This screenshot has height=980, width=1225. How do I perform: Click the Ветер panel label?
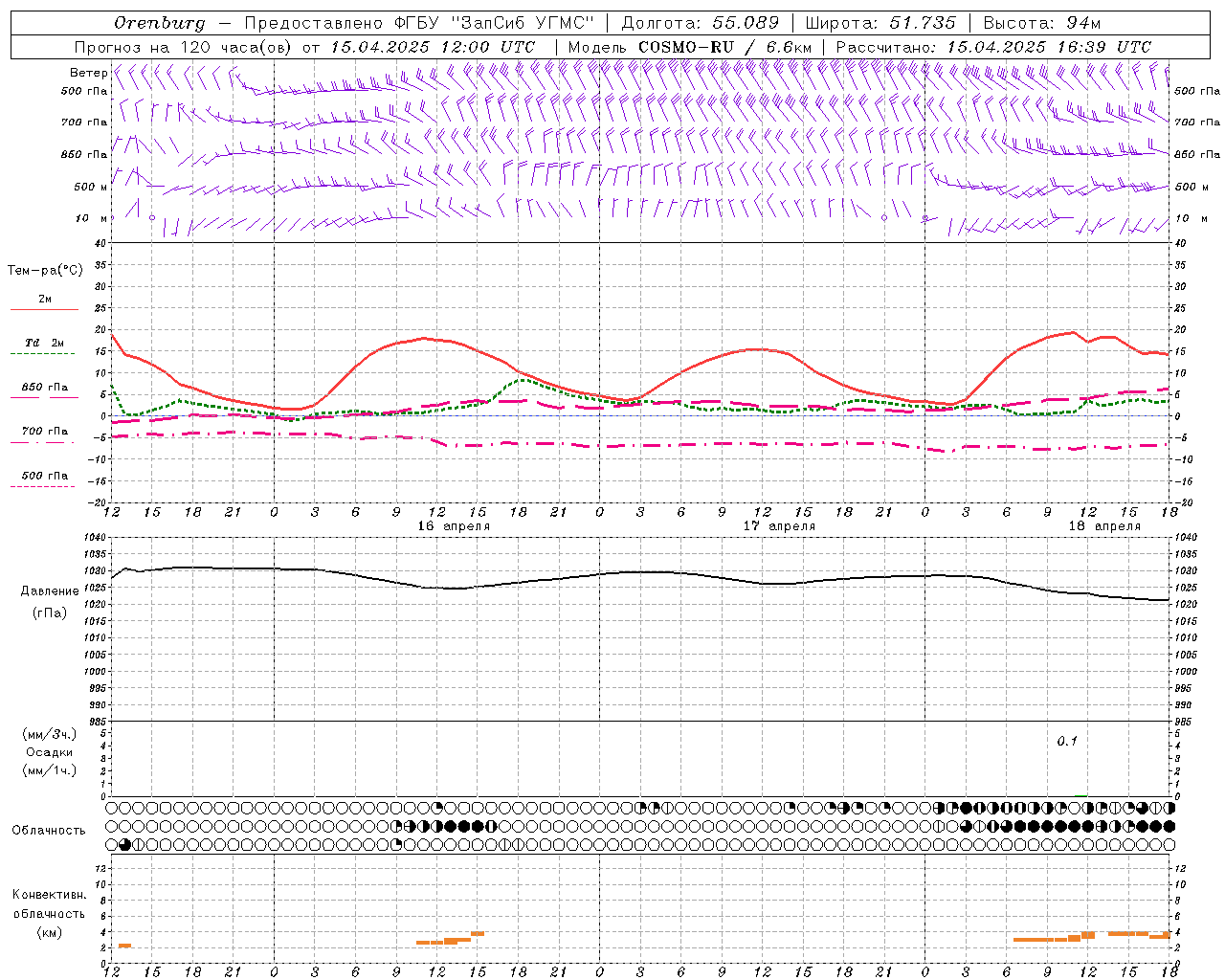(x=89, y=73)
